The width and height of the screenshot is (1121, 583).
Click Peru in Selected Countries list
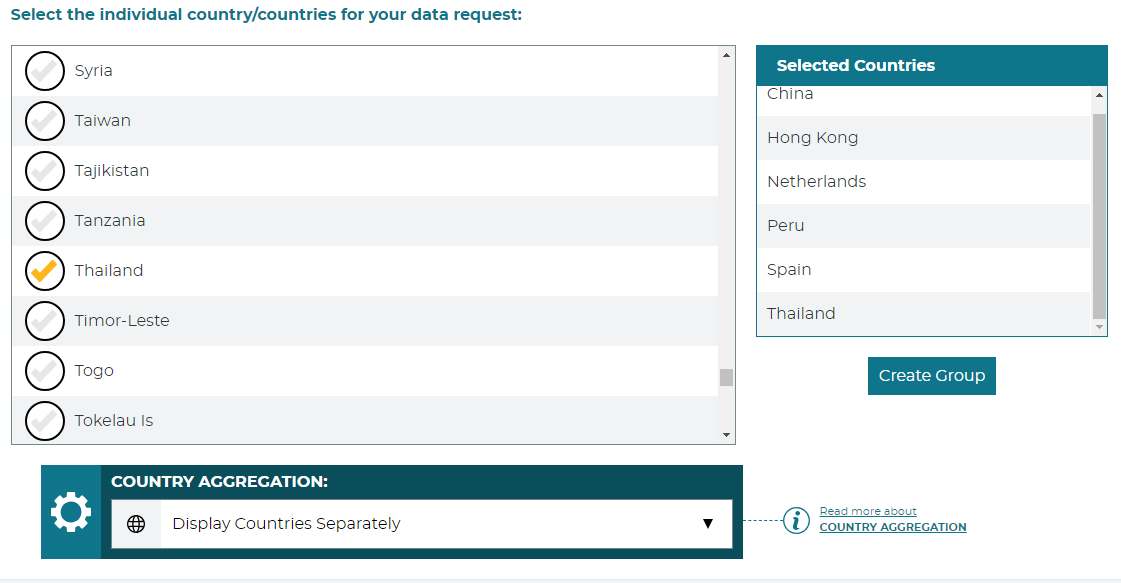coord(786,226)
